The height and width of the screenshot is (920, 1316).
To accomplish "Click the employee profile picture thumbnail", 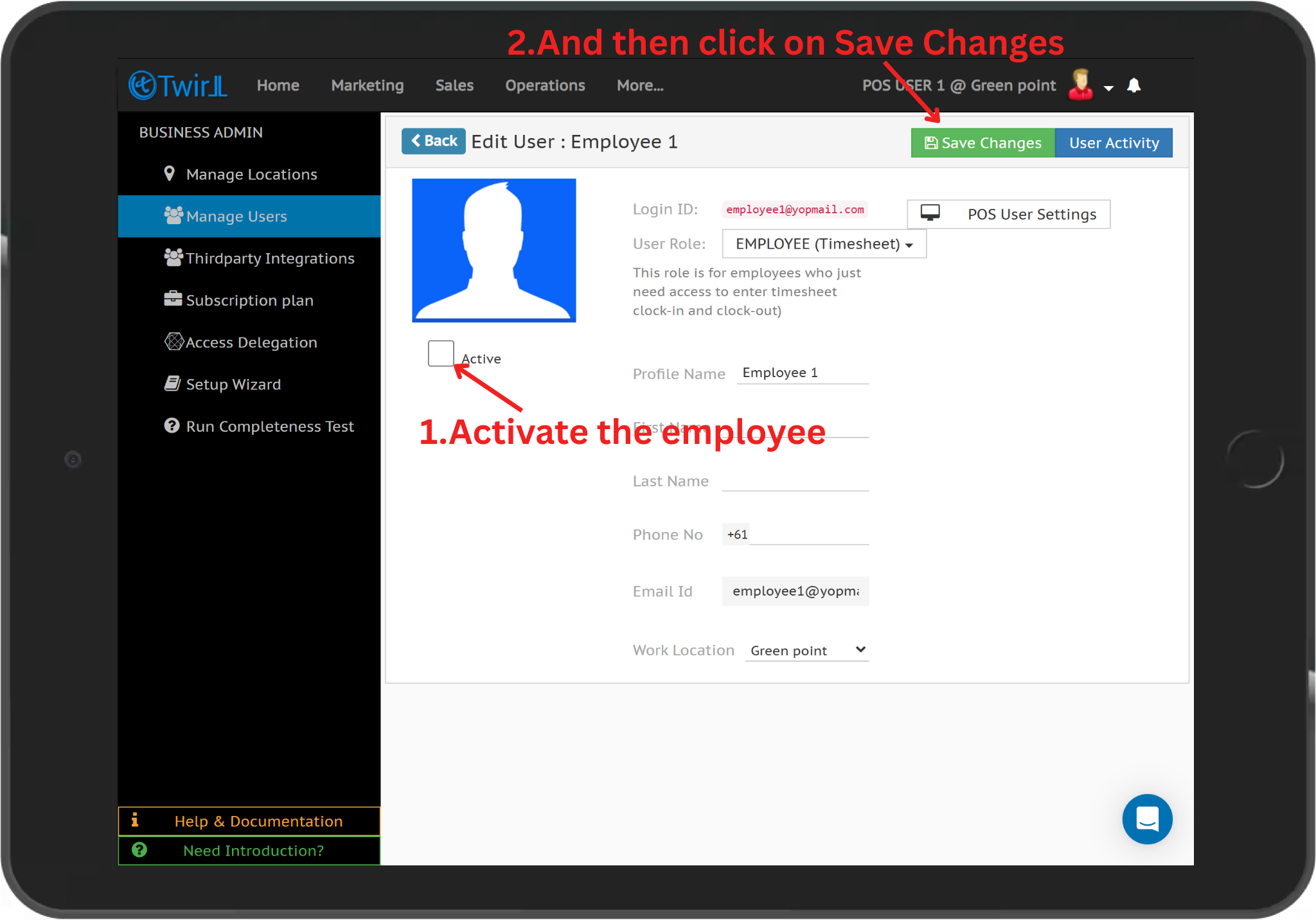I will (x=493, y=250).
